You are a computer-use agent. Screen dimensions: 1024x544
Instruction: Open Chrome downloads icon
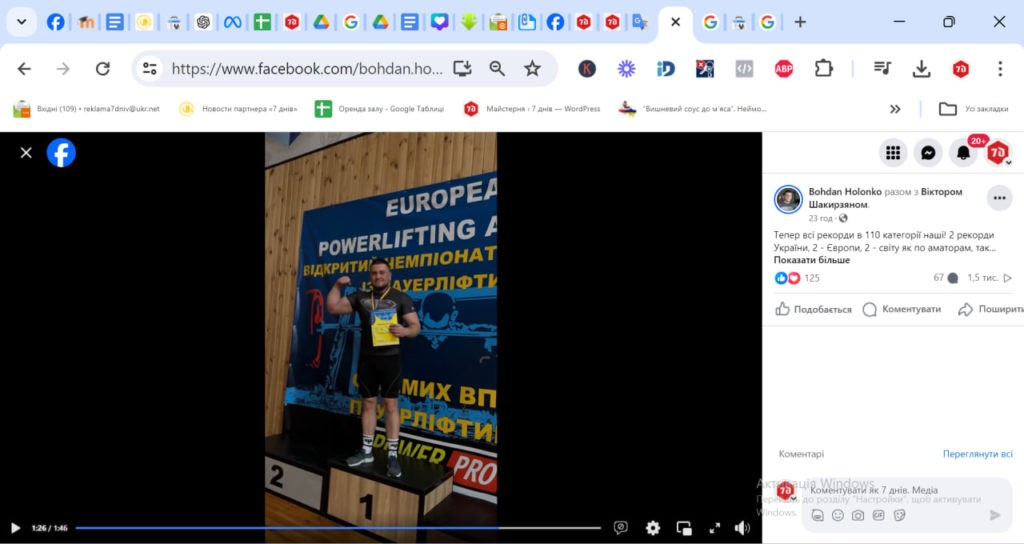pos(921,69)
